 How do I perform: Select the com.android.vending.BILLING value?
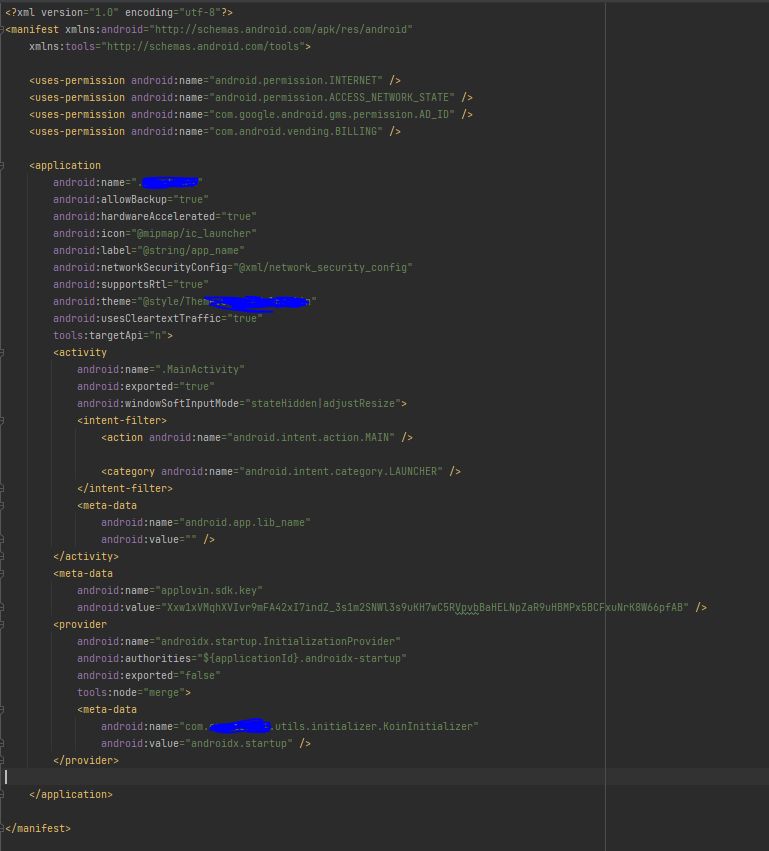[x=296, y=131]
